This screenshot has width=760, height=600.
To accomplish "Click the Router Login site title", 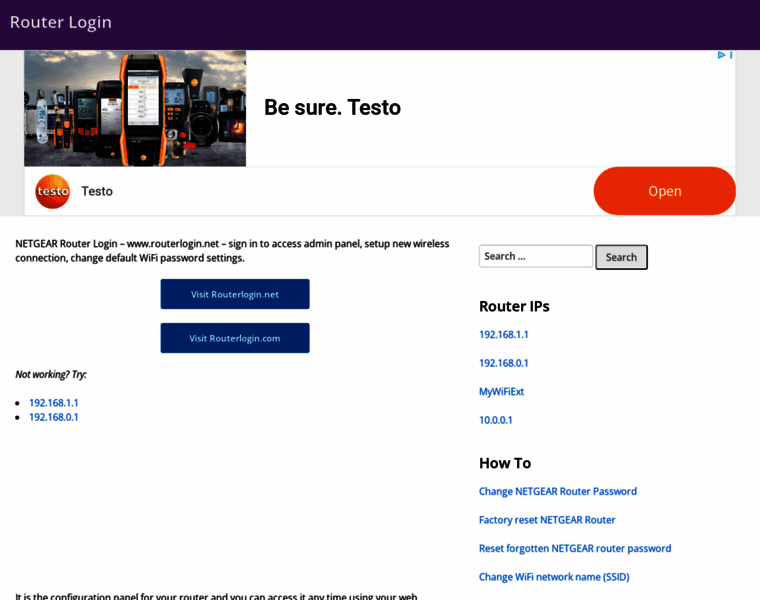I will (x=61, y=22).
